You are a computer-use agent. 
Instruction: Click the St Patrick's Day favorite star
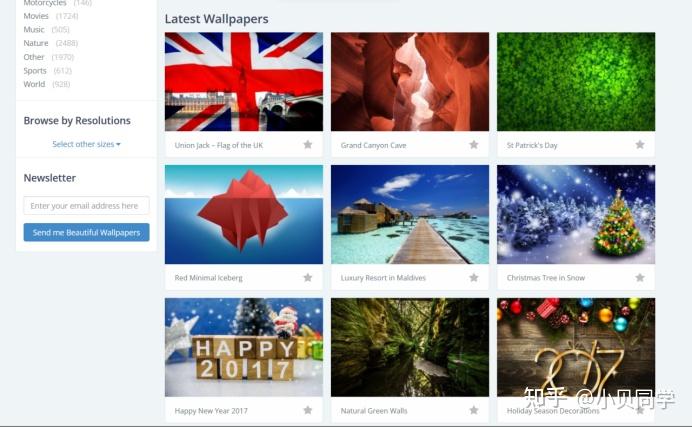tap(639, 145)
